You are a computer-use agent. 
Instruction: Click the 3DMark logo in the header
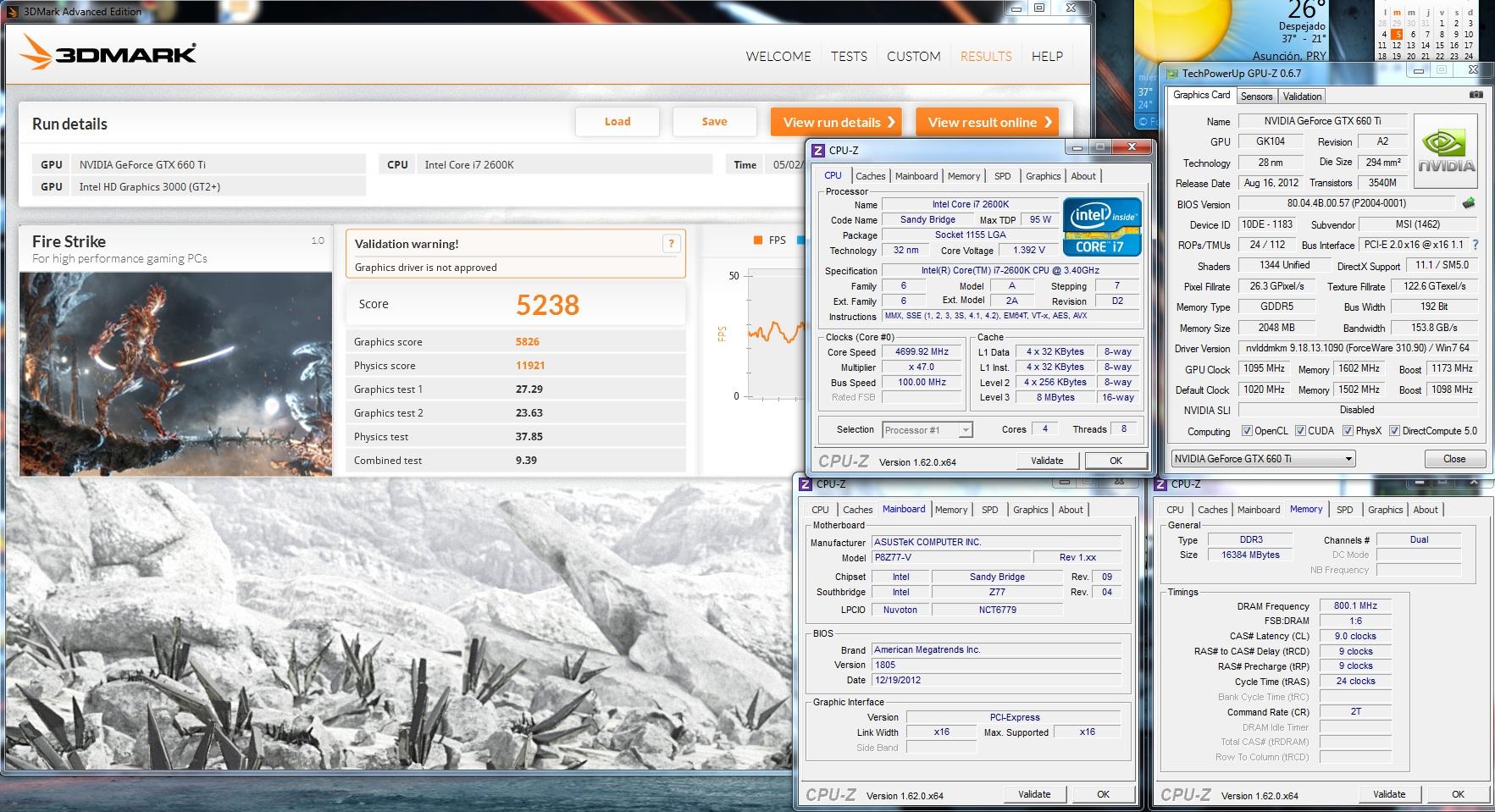pos(108,54)
